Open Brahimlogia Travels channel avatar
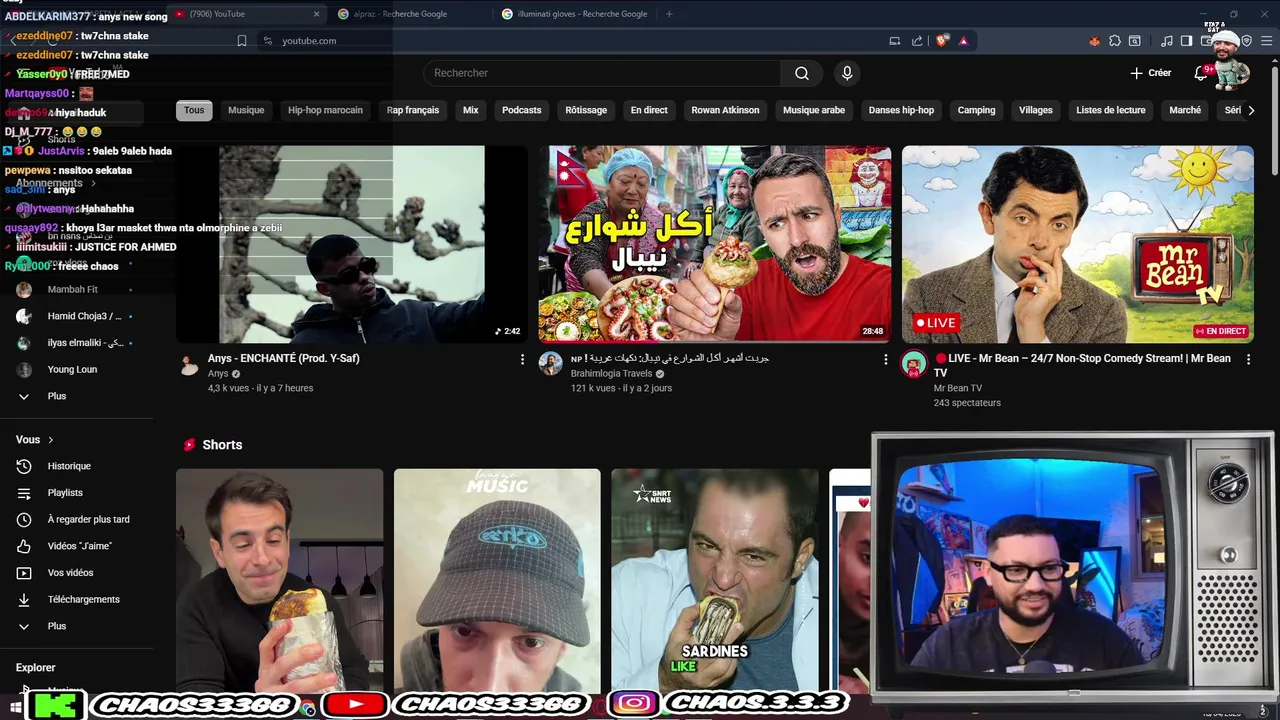Image resolution: width=1280 pixels, height=720 pixels. (x=551, y=364)
